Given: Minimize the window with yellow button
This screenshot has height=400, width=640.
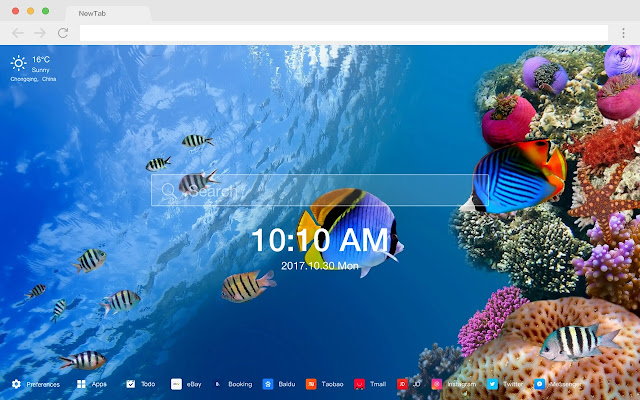Looking at the screenshot, I should coord(31,11).
